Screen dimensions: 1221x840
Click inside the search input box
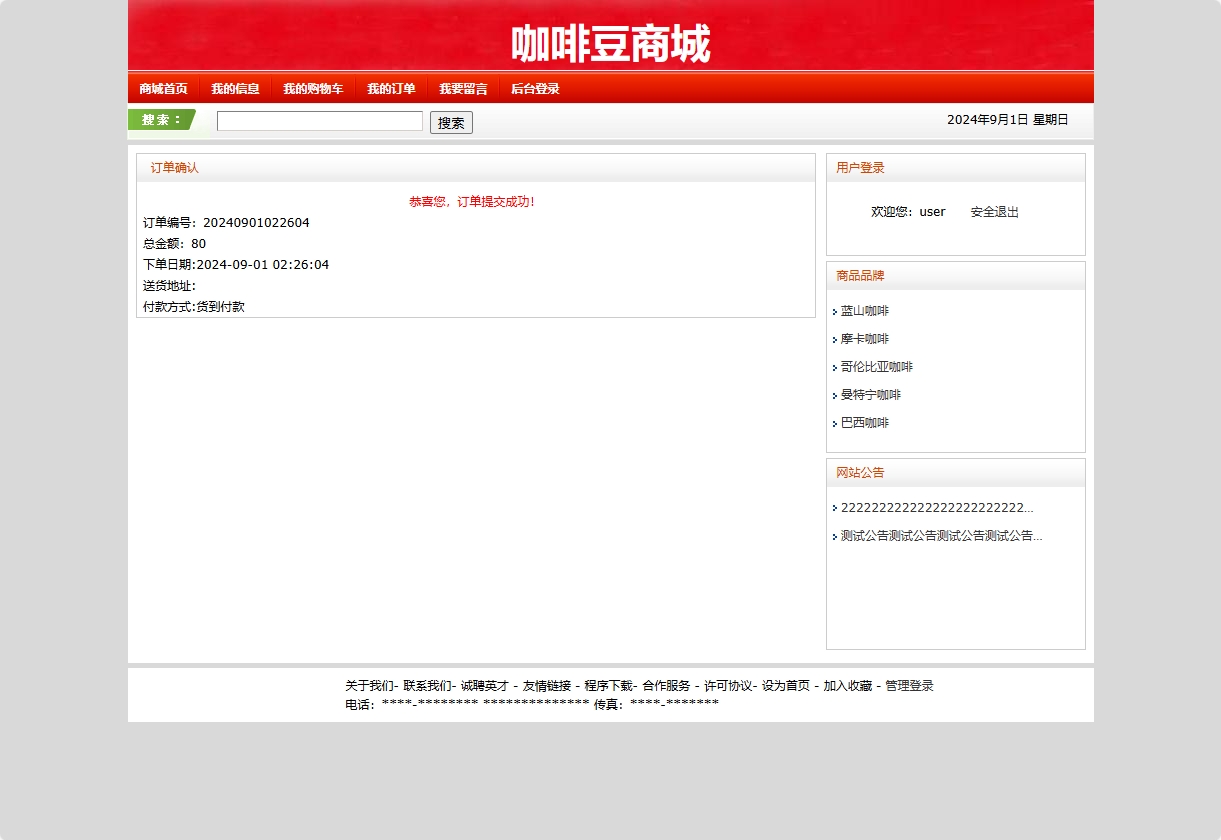pos(319,121)
